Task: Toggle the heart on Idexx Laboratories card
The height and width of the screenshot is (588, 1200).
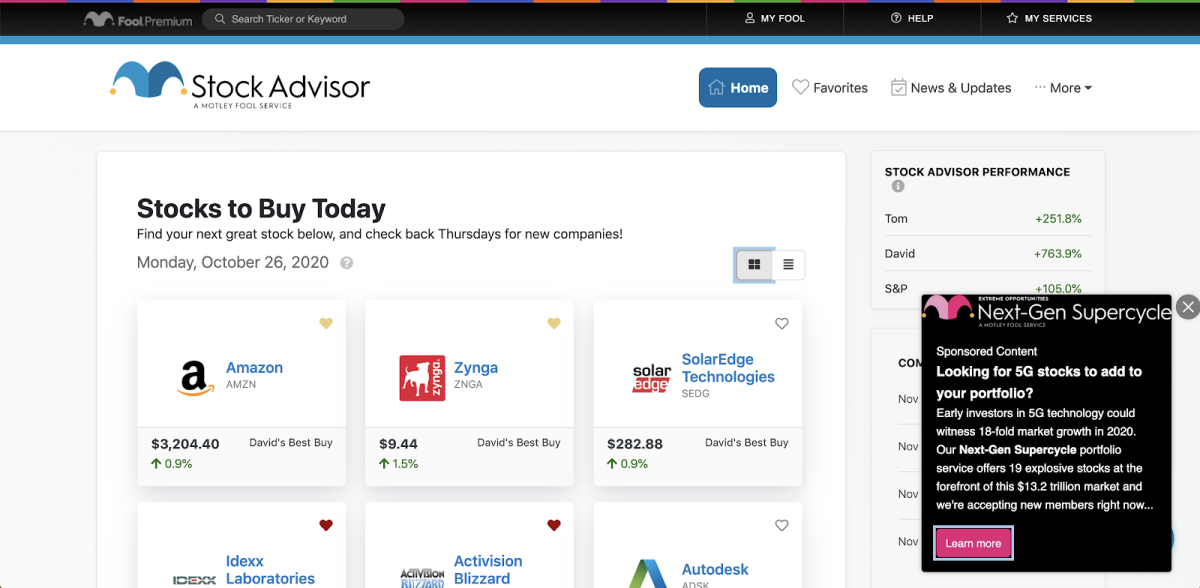Action: (325, 525)
